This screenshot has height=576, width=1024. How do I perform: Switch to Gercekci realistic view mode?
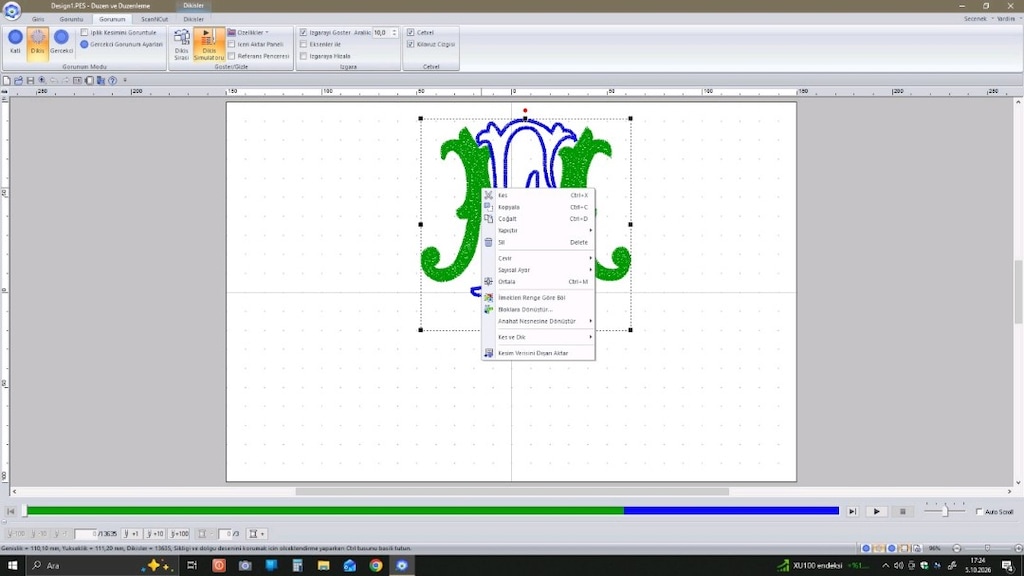point(61,42)
